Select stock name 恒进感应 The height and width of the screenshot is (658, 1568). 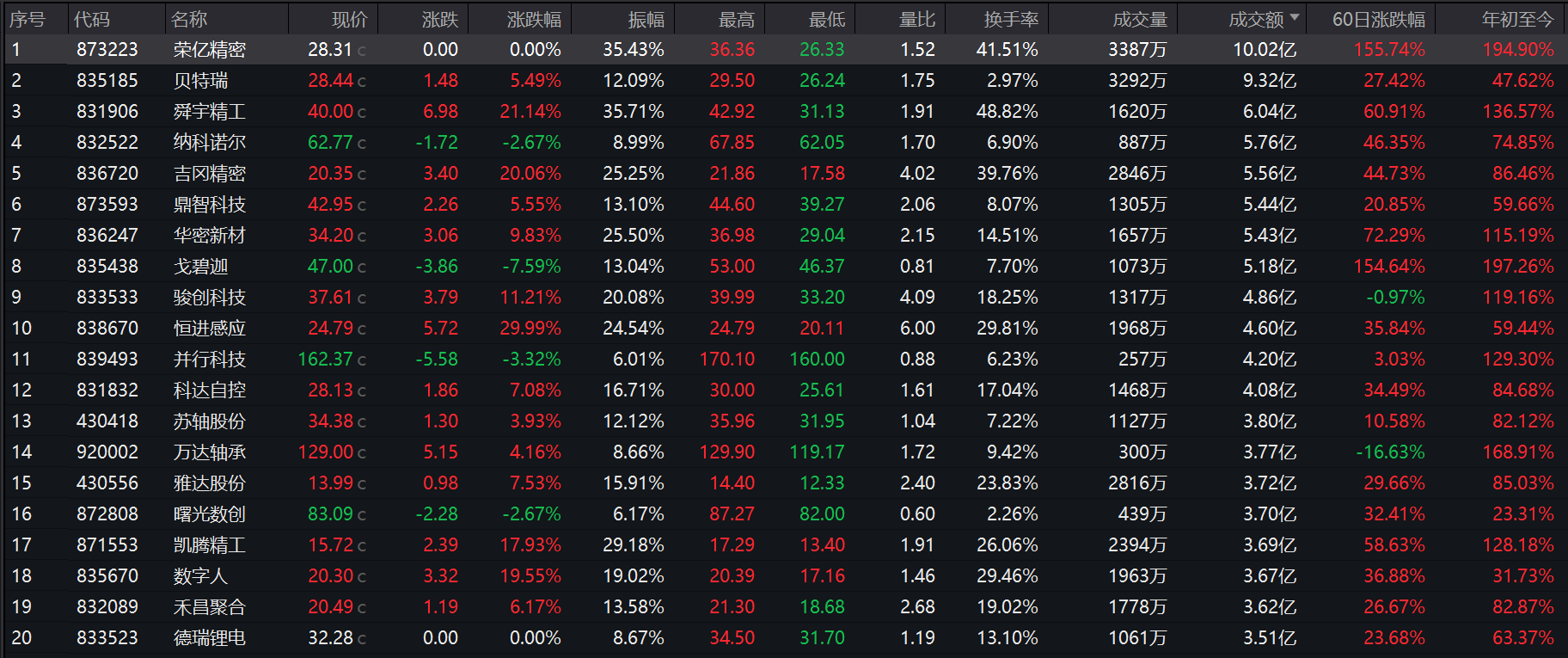210,329
